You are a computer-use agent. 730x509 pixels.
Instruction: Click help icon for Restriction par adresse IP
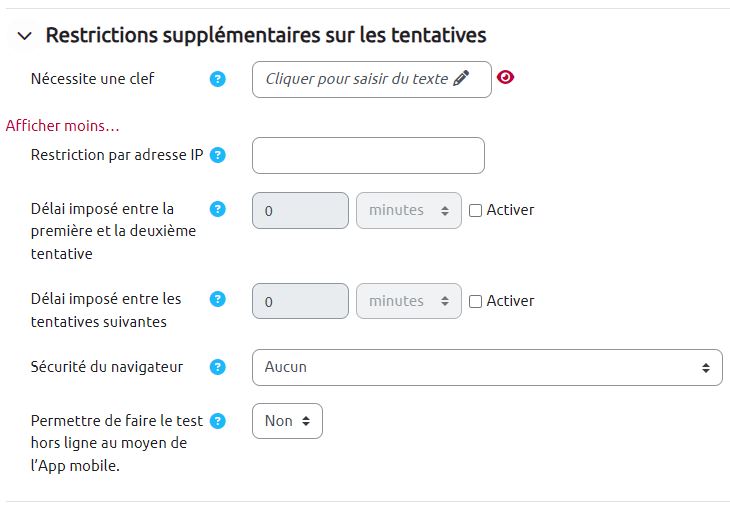pos(218,155)
